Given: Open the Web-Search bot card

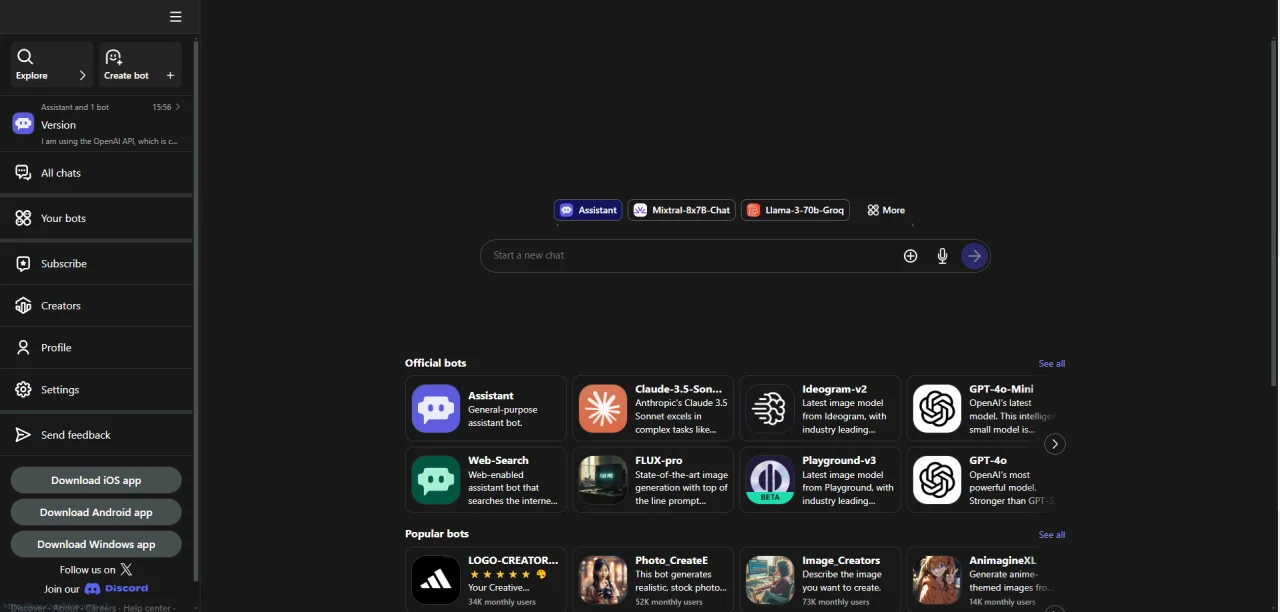Looking at the screenshot, I should (x=486, y=480).
